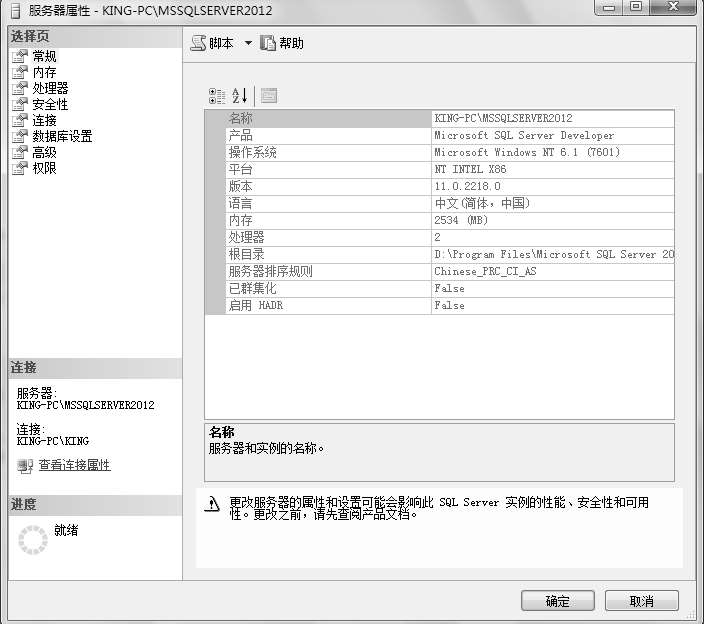Open the 数据库设置 page

click(62, 136)
